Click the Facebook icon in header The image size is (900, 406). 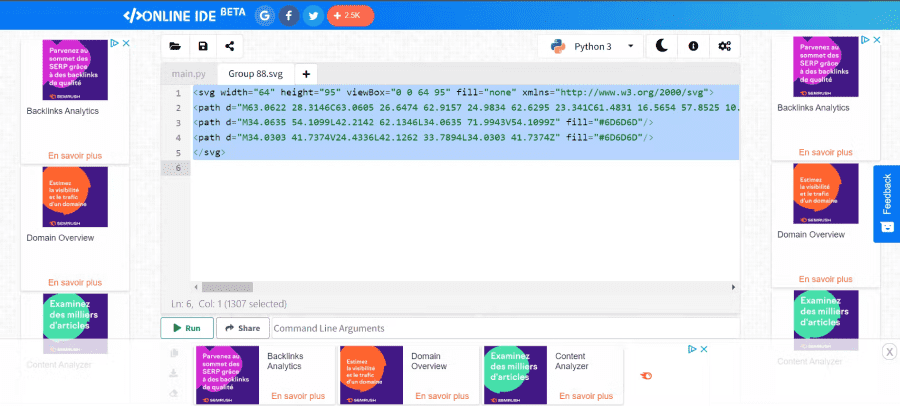point(289,16)
